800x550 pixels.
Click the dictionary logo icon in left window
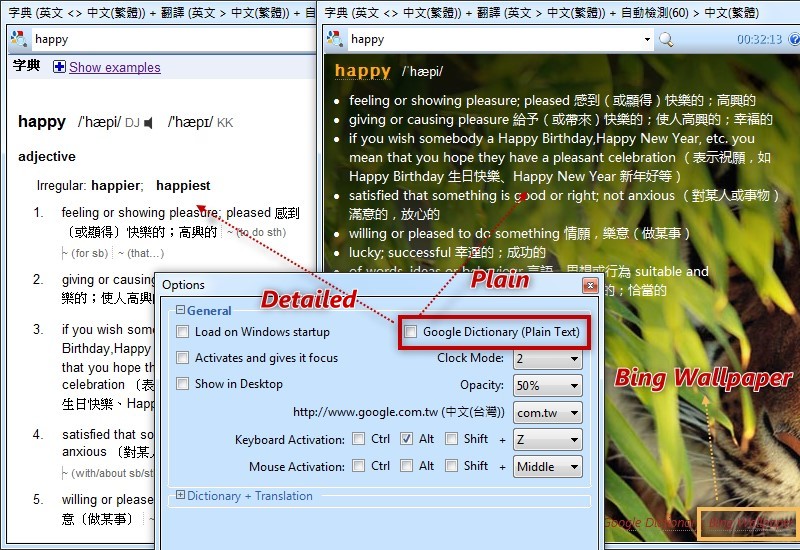point(18,40)
